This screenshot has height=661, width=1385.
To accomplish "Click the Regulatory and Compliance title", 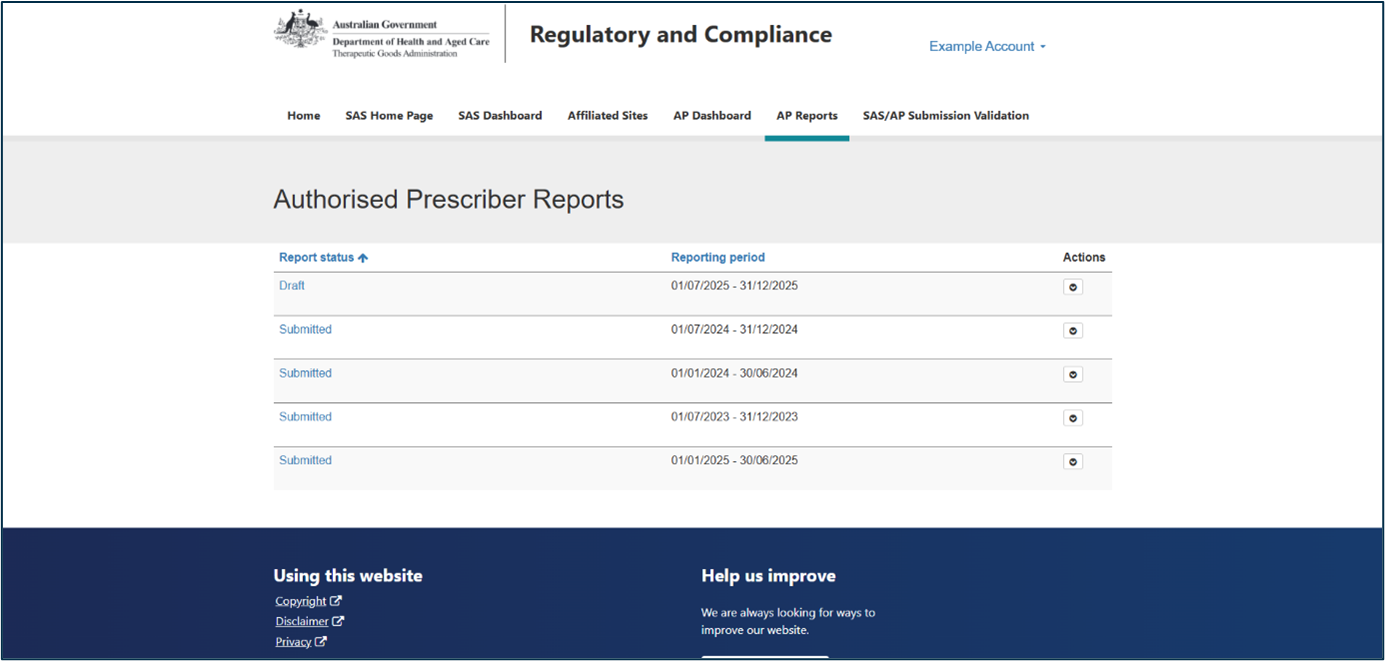I will tap(680, 34).
